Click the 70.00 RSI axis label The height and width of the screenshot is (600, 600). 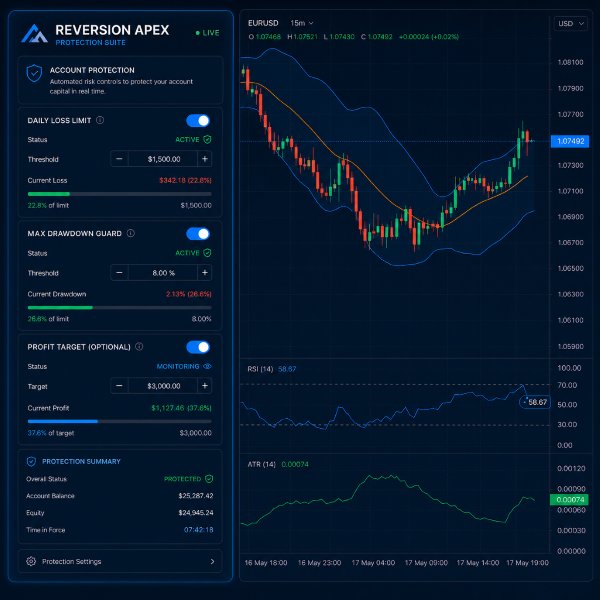(567, 385)
